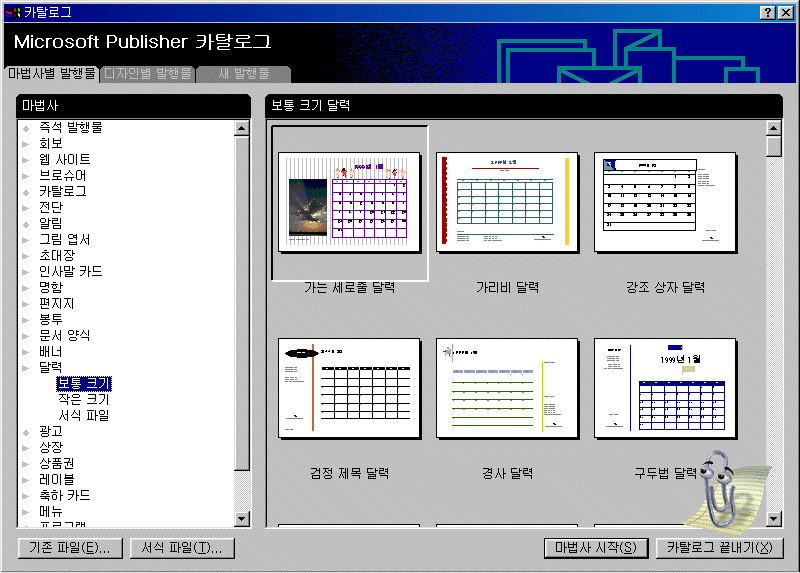Image resolution: width=800 pixels, height=573 pixels.
Task: Exit via 카탈로그 끝내기(X) button
Action: tap(719, 548)
